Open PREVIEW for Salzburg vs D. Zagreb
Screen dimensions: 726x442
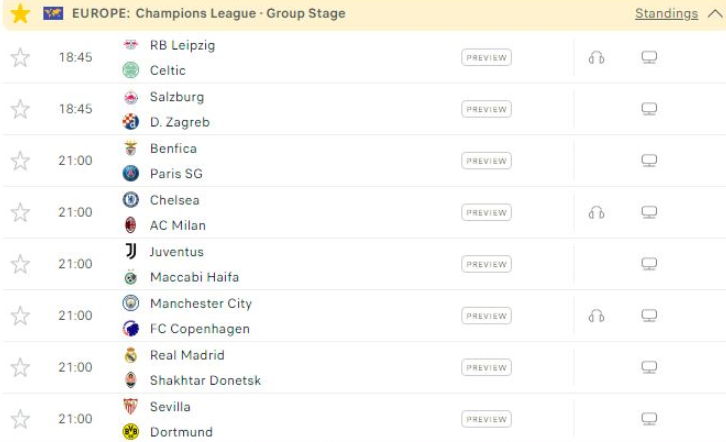pyautogui.click(x=486, y=109)
